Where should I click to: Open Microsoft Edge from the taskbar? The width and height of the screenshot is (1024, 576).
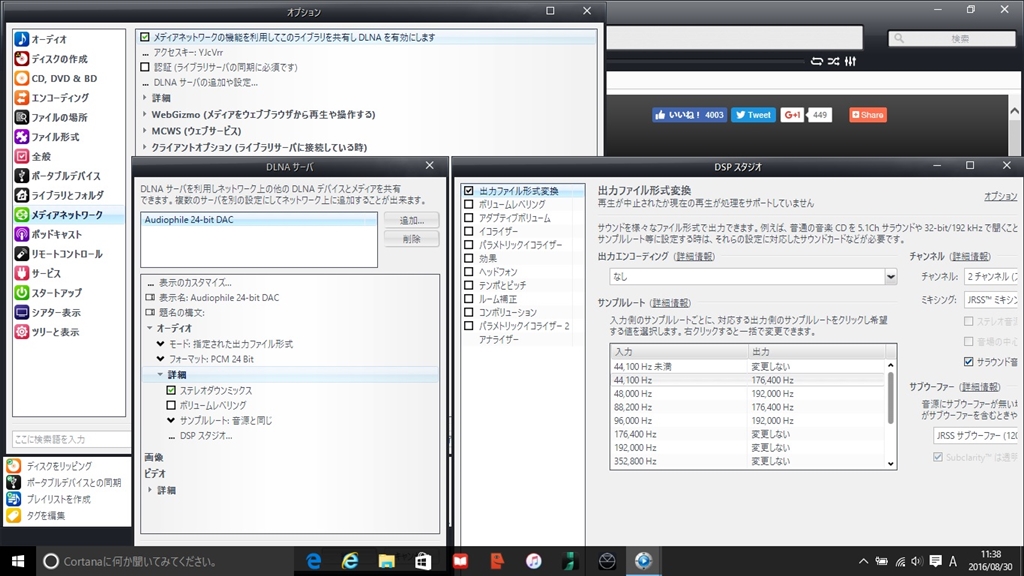click(x=314, y=561)
